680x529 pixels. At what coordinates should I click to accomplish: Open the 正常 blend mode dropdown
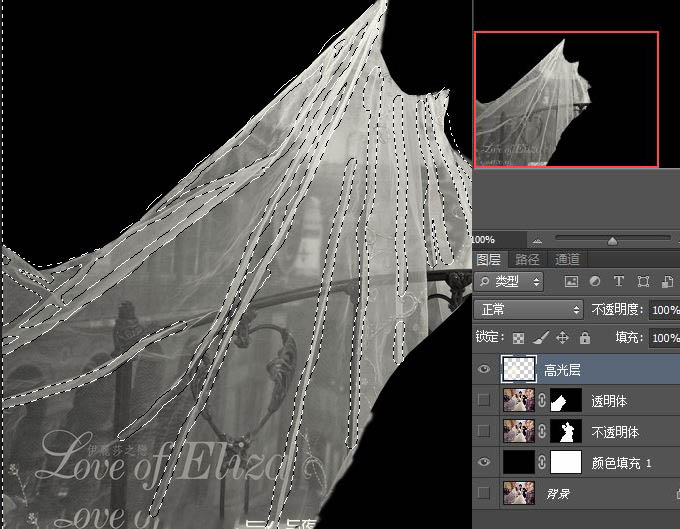(528, 310)
